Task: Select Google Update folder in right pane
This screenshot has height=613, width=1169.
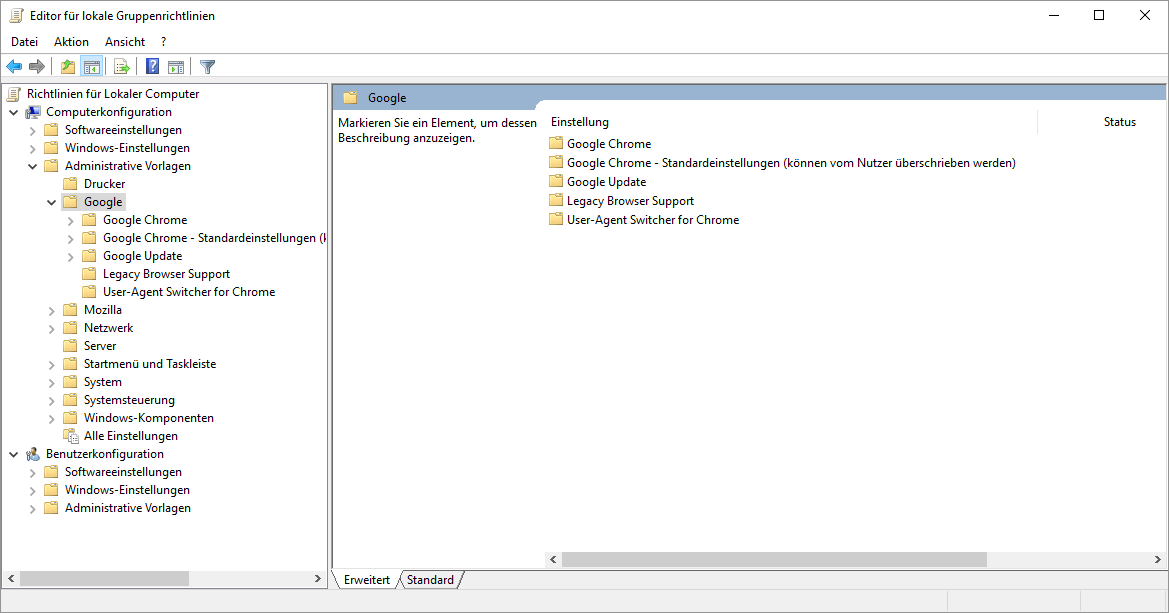Action: pyautogui.click(x=606, y=182)
